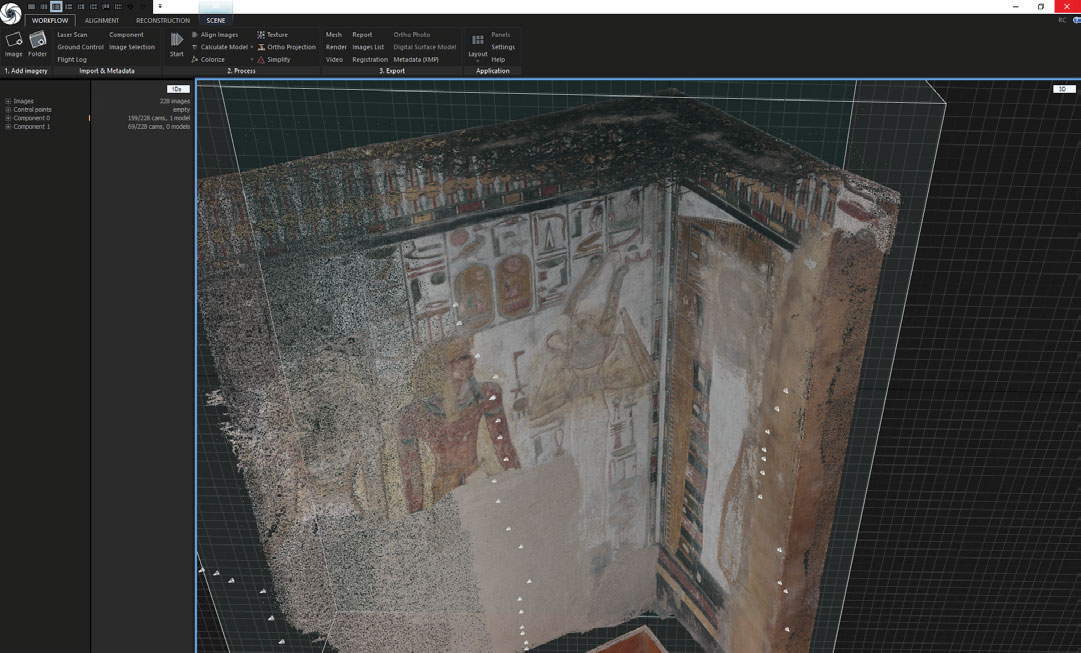Click Flight Log import button
The height and width of the screenshot is (653, 1081).
click(72, 59)
